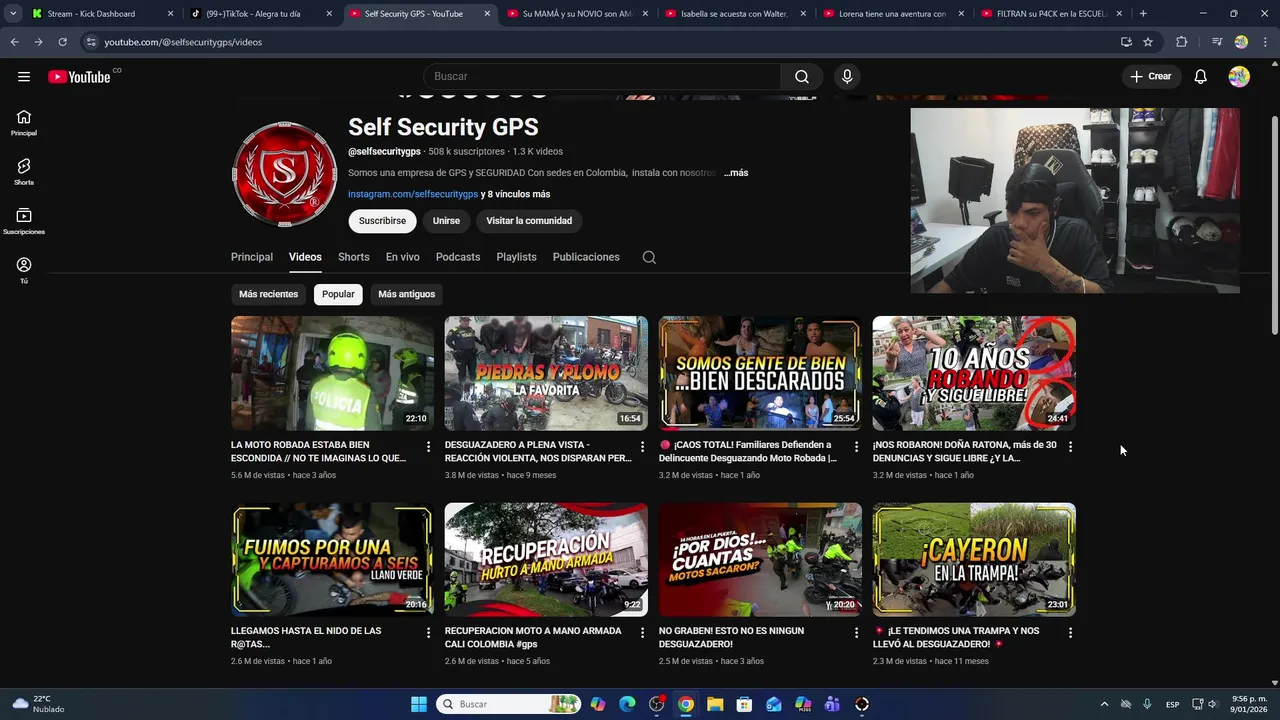Open Suscripciones in the left sidebar
The height and width of the screenshot is (720, 1280).
24,221
